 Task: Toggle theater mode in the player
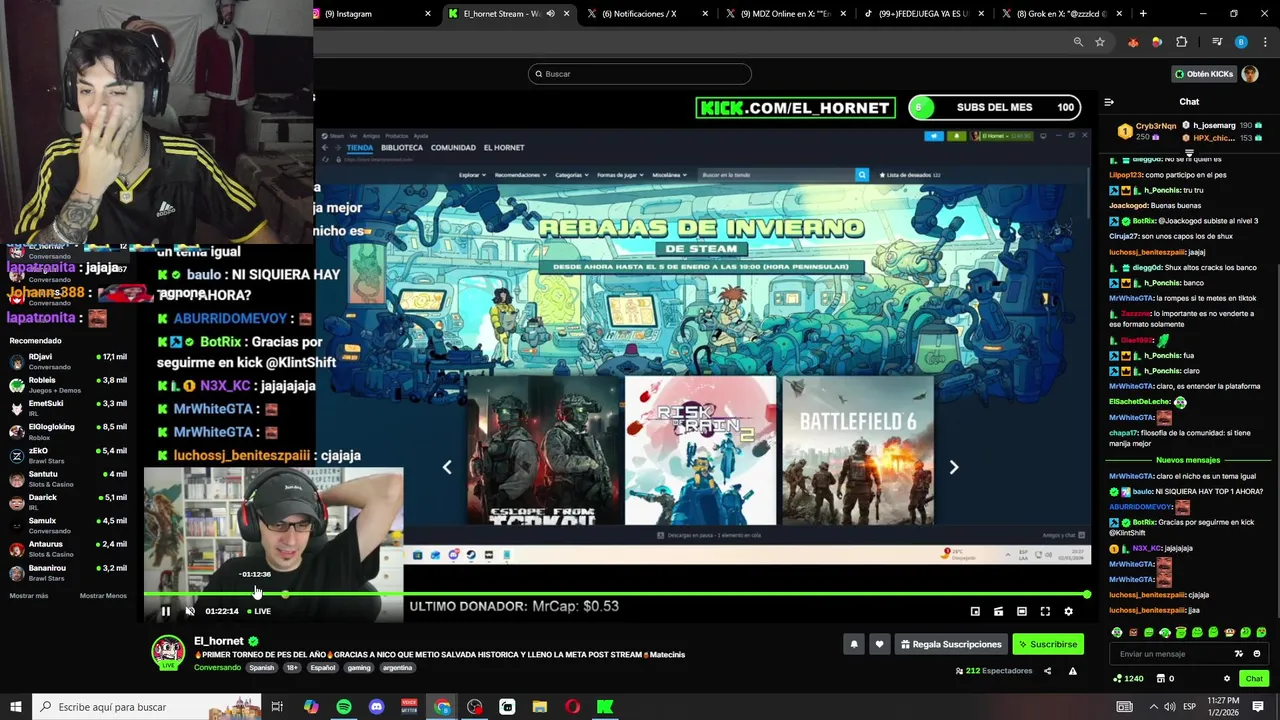pos(1021,611)
